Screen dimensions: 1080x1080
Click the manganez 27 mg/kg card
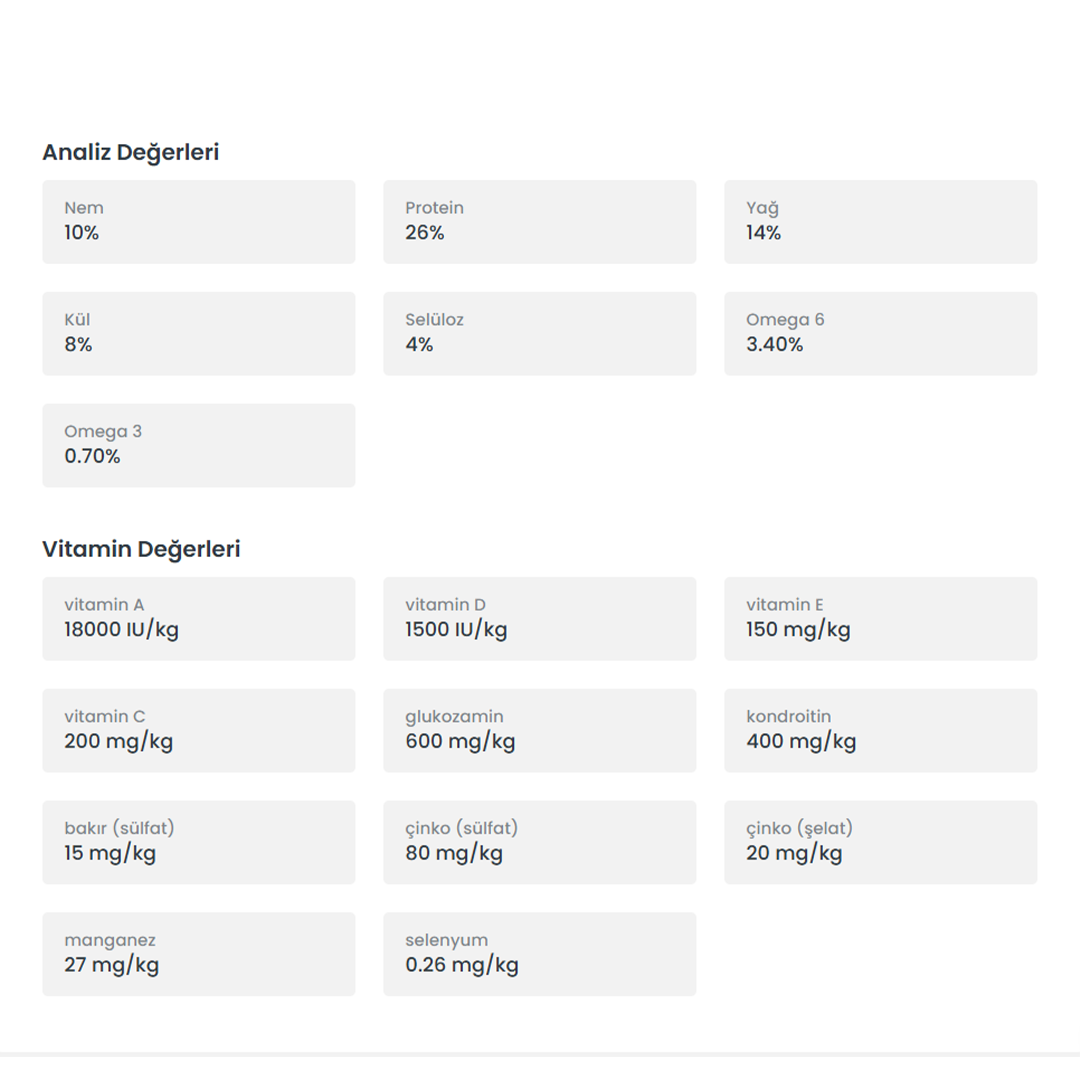point(198,954)
